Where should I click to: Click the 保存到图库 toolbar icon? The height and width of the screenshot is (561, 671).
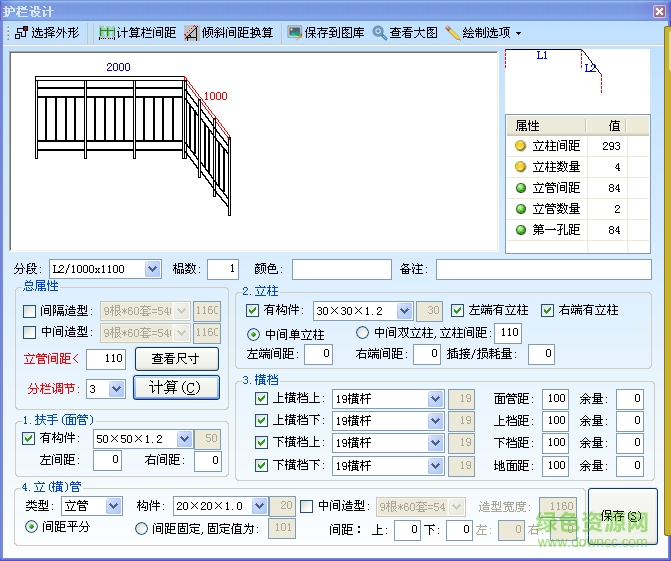coord(294,33)
